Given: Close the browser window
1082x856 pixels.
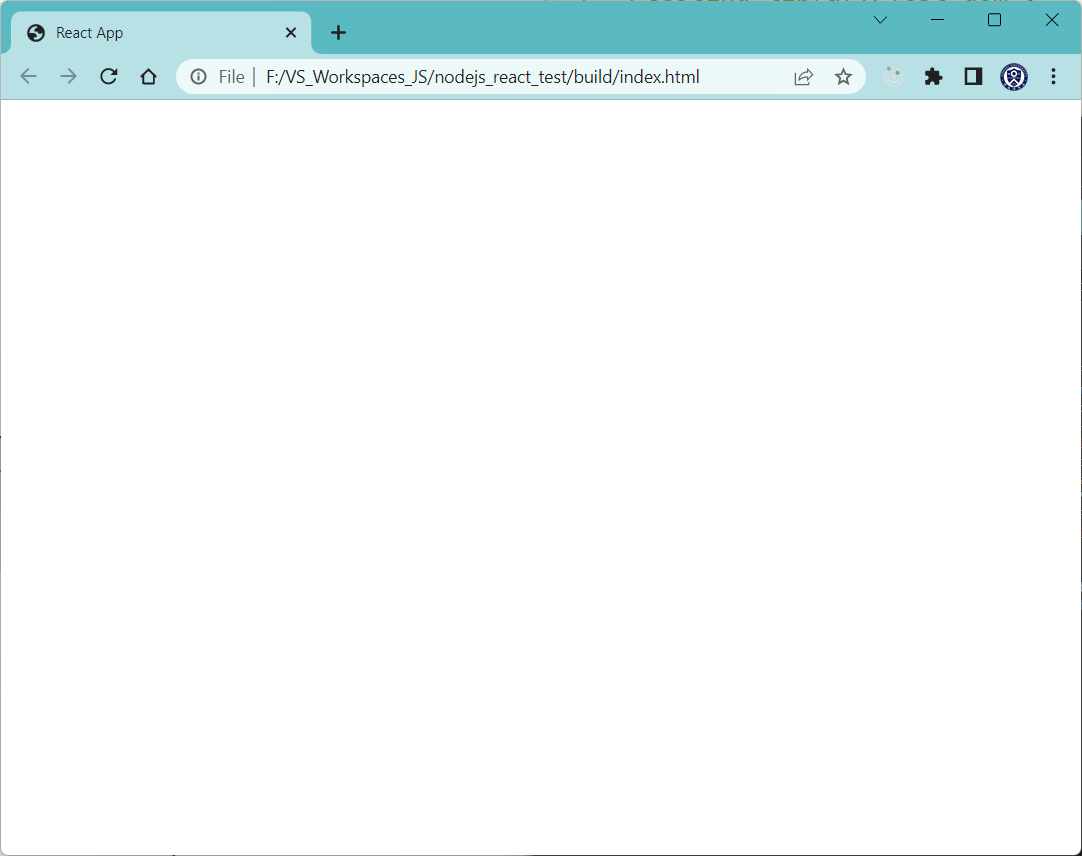Looking at the screenshot, I should (x=1052, y=20).
